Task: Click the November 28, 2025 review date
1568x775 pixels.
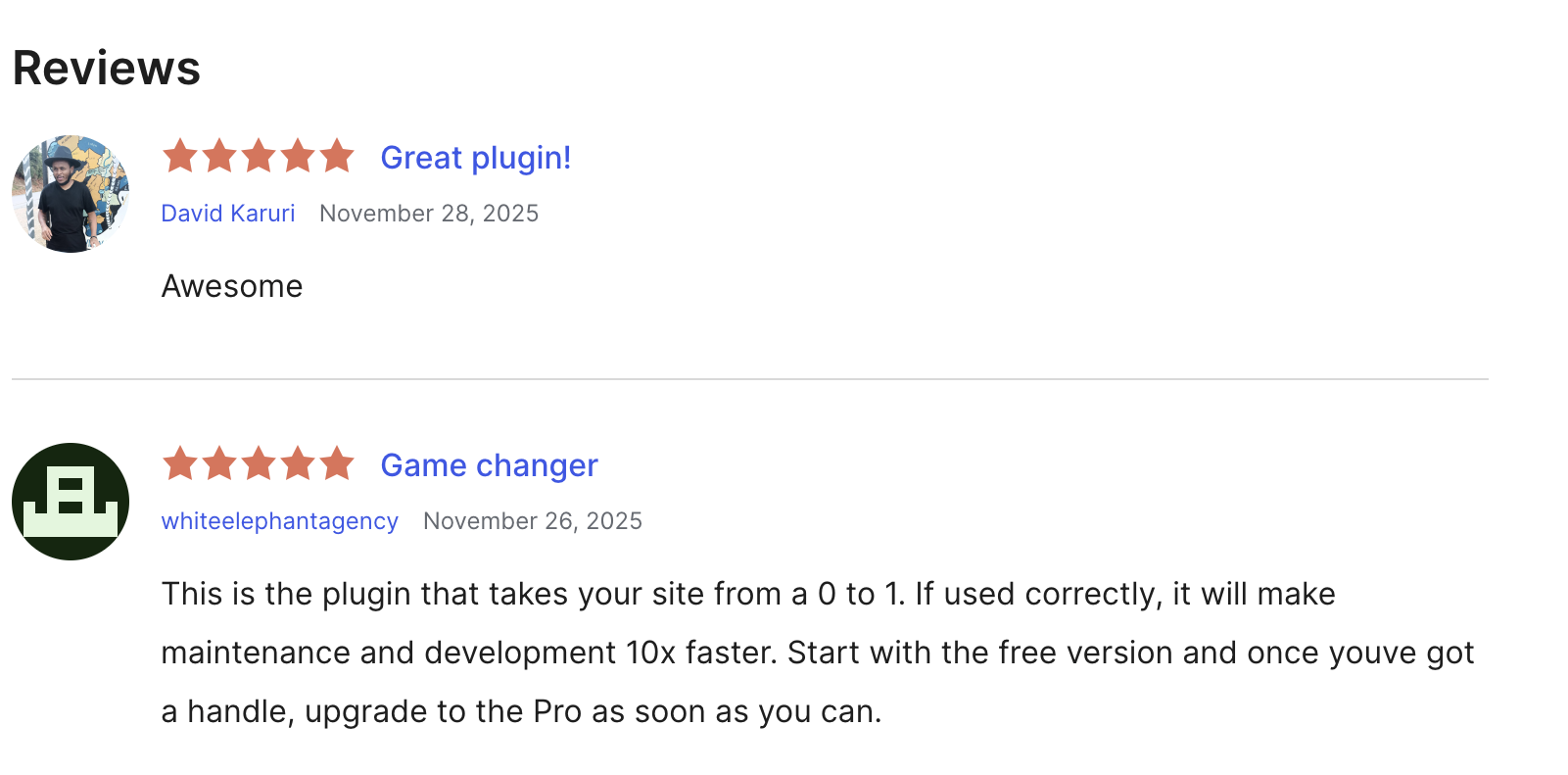Action: click(x=429, y=214)
